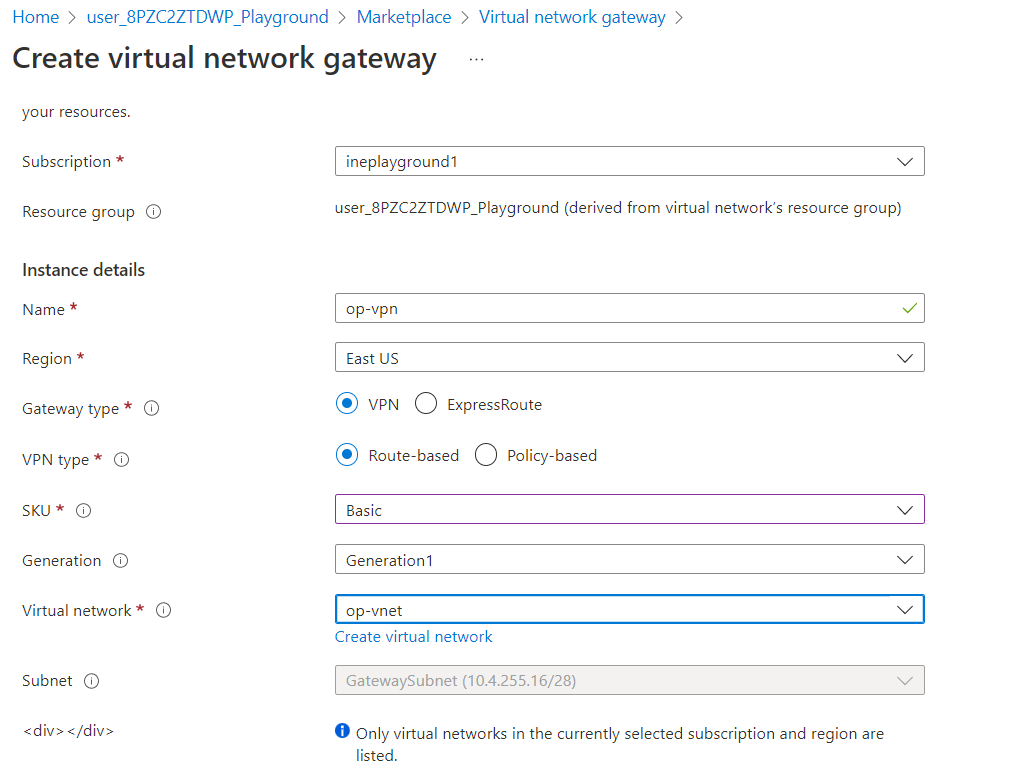Click info icon next to Subnet label
This screenshot has height=782, width=1015.
tap(92, 681)
